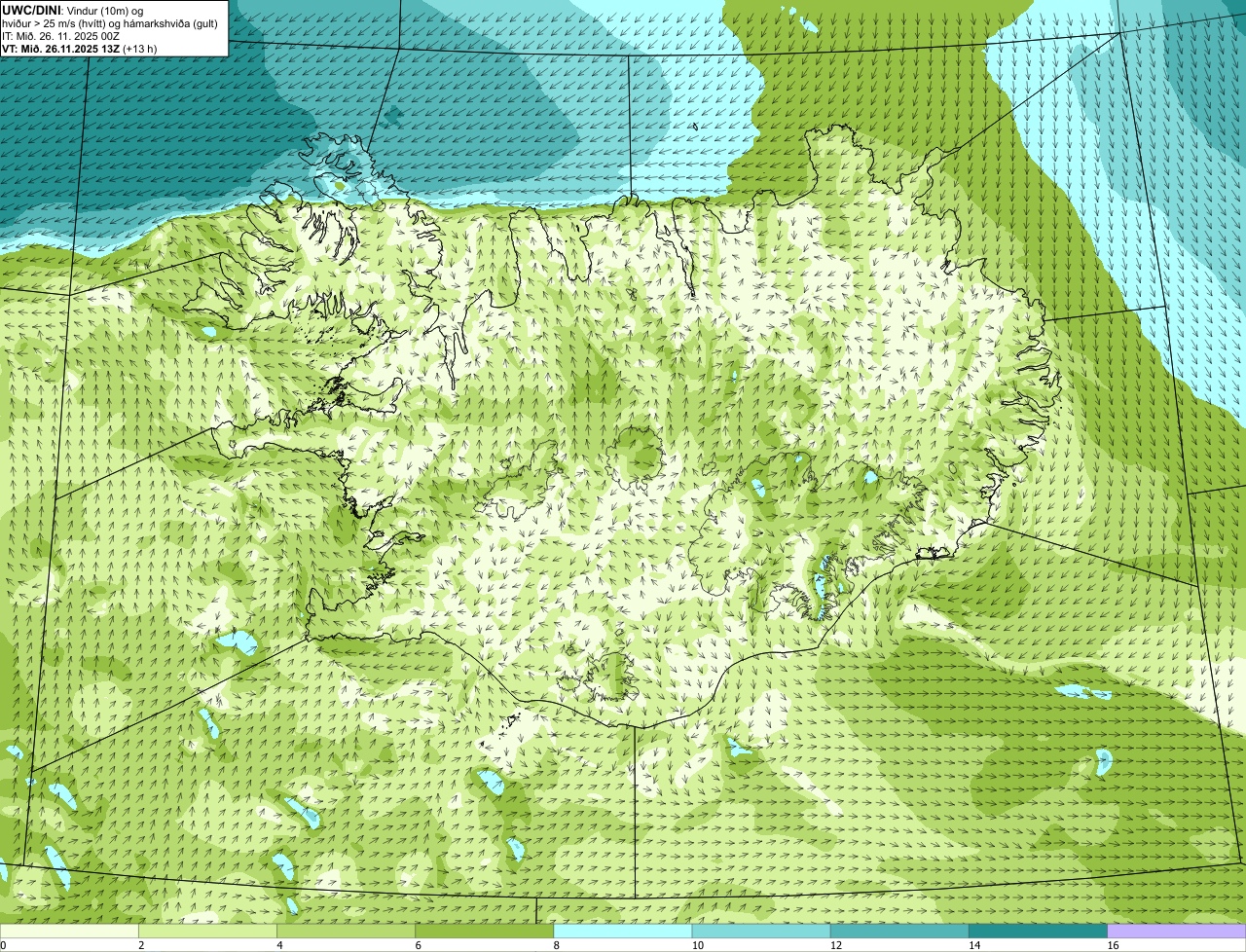
Task: Click the purple legend band above 16
Action: (x=1176, y=932)
